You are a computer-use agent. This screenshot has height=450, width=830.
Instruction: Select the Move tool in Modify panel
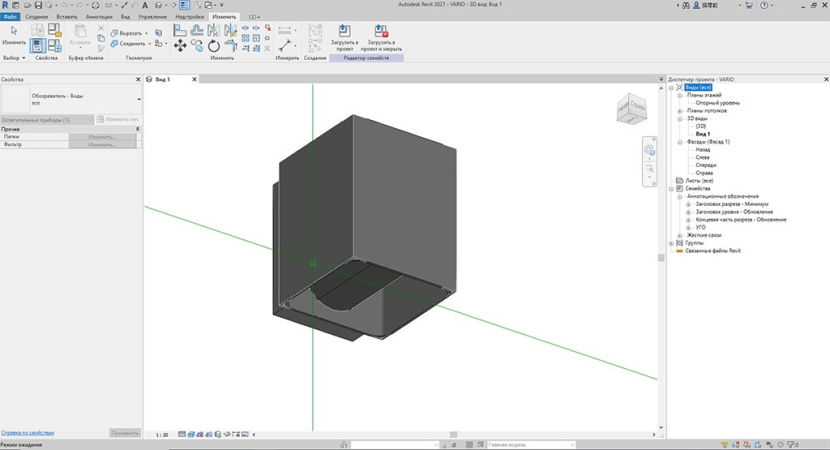tap(180, 46)
